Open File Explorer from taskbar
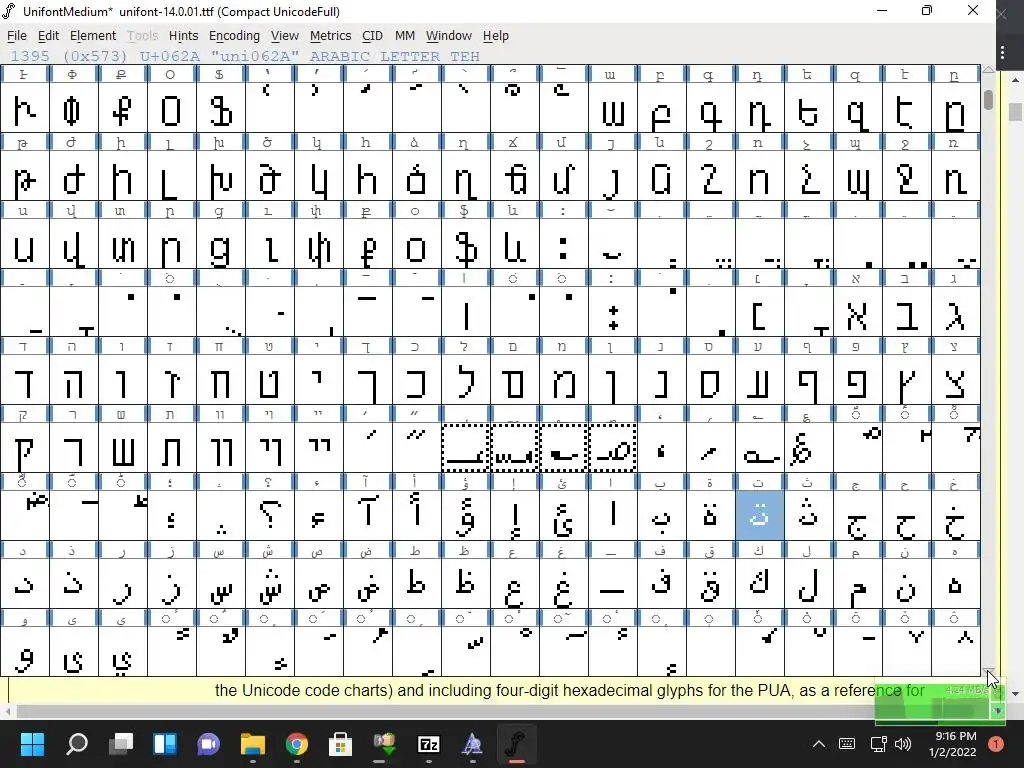Image resolution: width=1024 pixels, height=768 pixels. (253, 744)
